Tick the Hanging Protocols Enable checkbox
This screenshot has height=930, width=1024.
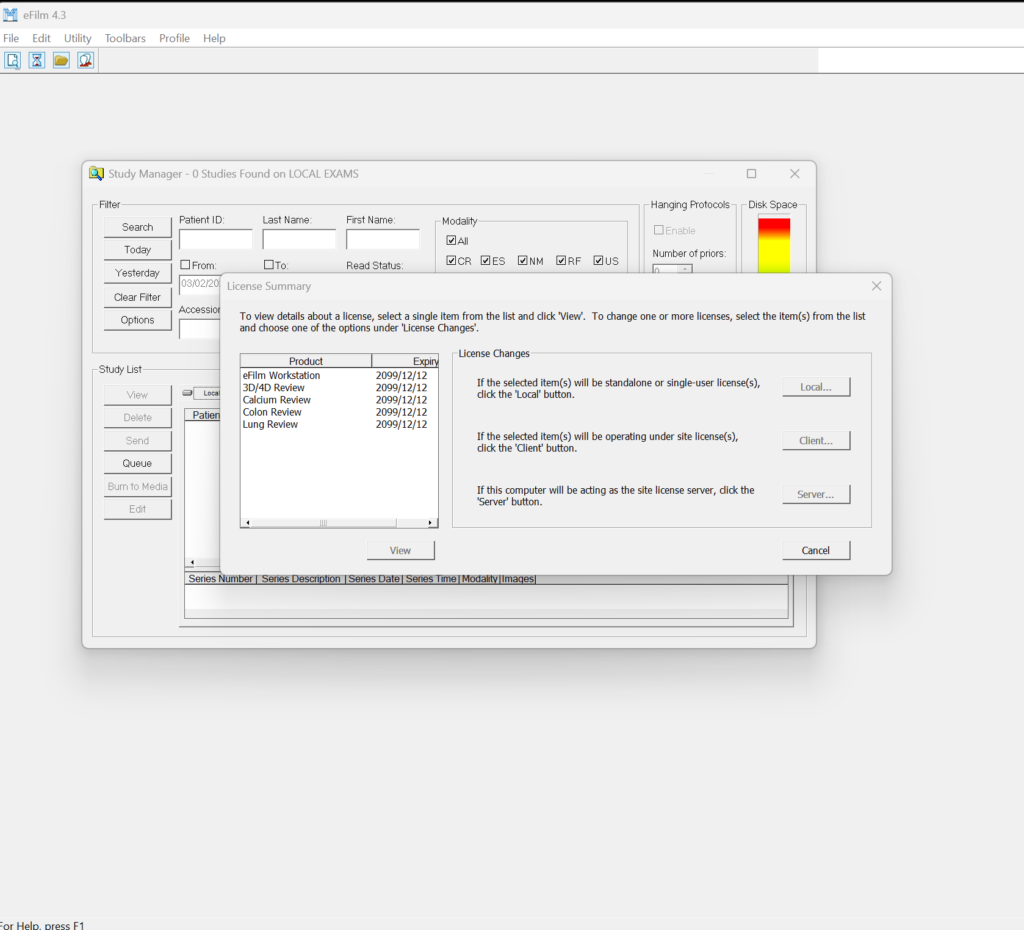[x=659, y=230]
